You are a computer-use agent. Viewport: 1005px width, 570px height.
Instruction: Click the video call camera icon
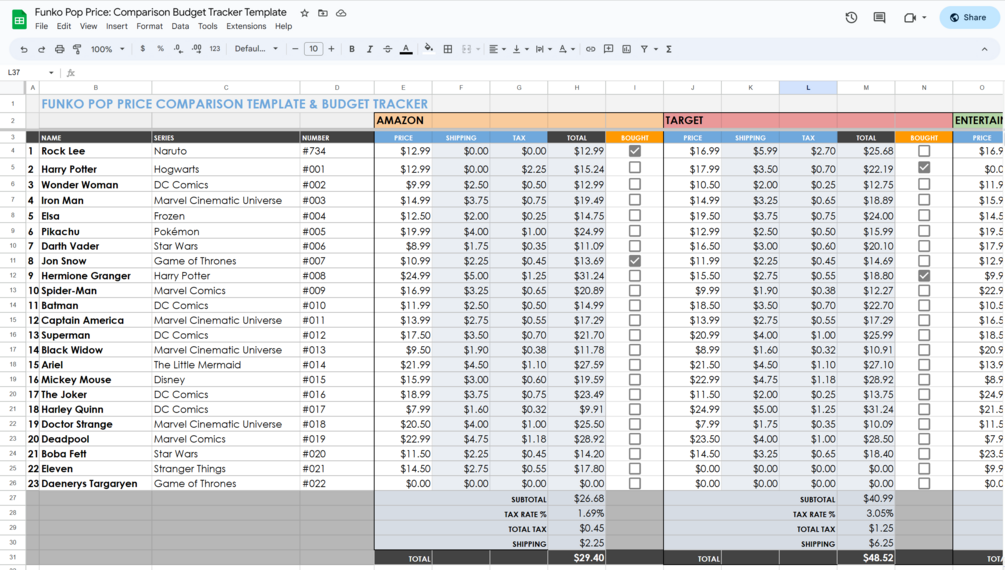pyautogui.click(x=909, y=18)
